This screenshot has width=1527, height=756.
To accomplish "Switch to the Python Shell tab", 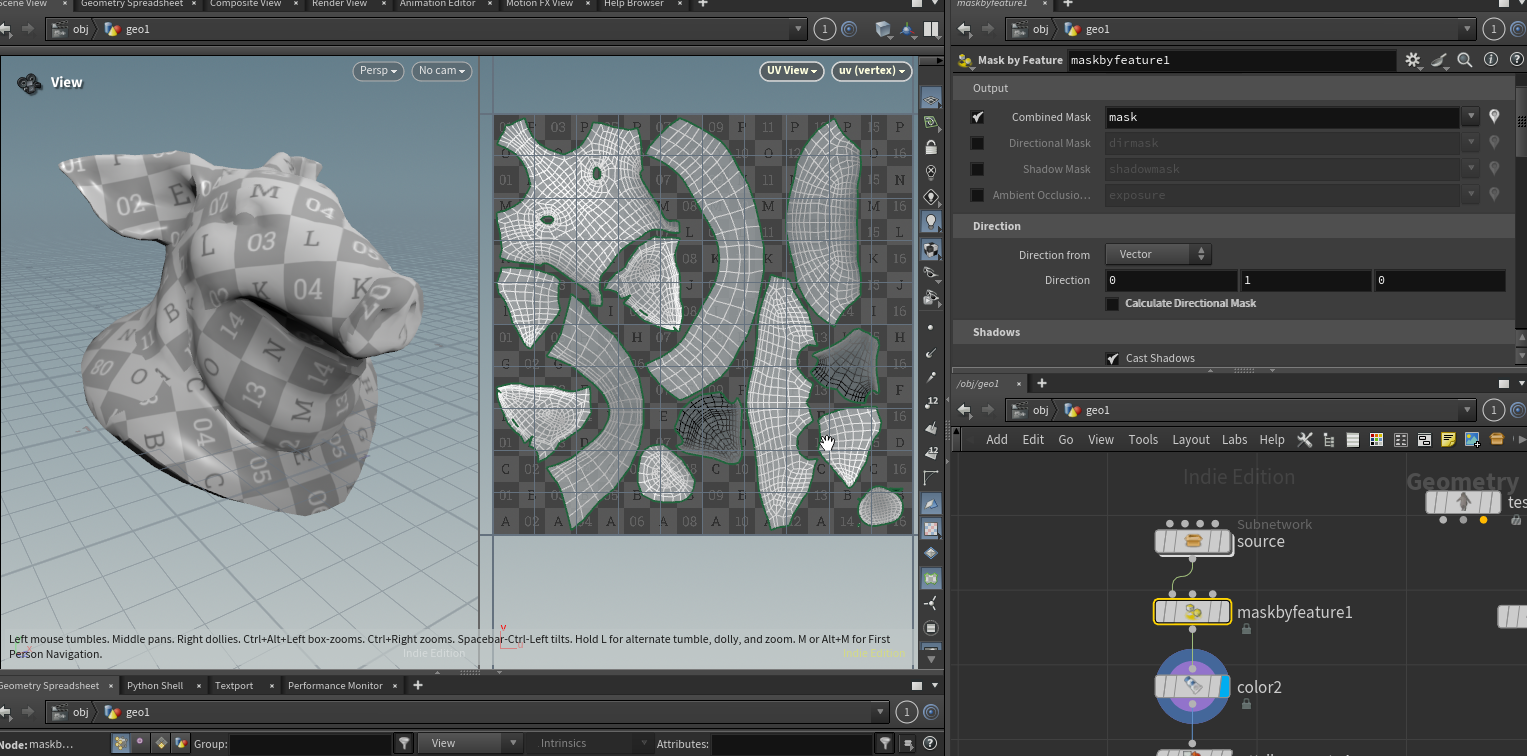I will click(155, 685).
